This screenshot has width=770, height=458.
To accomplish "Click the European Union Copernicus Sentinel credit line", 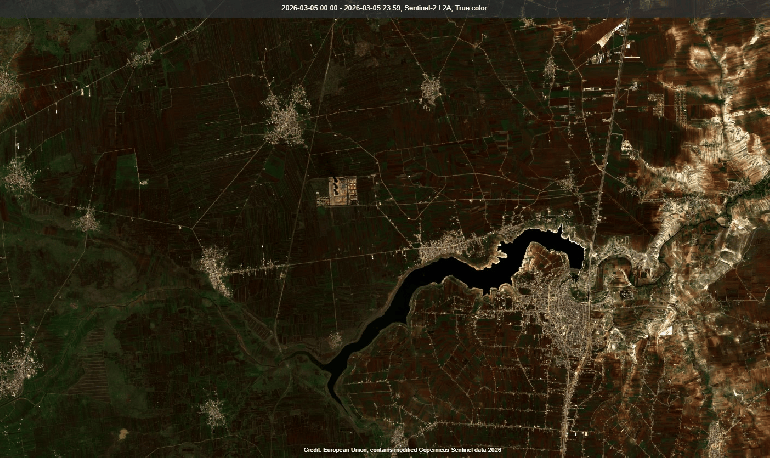I will pyautogui.click(x=402, y=450).
